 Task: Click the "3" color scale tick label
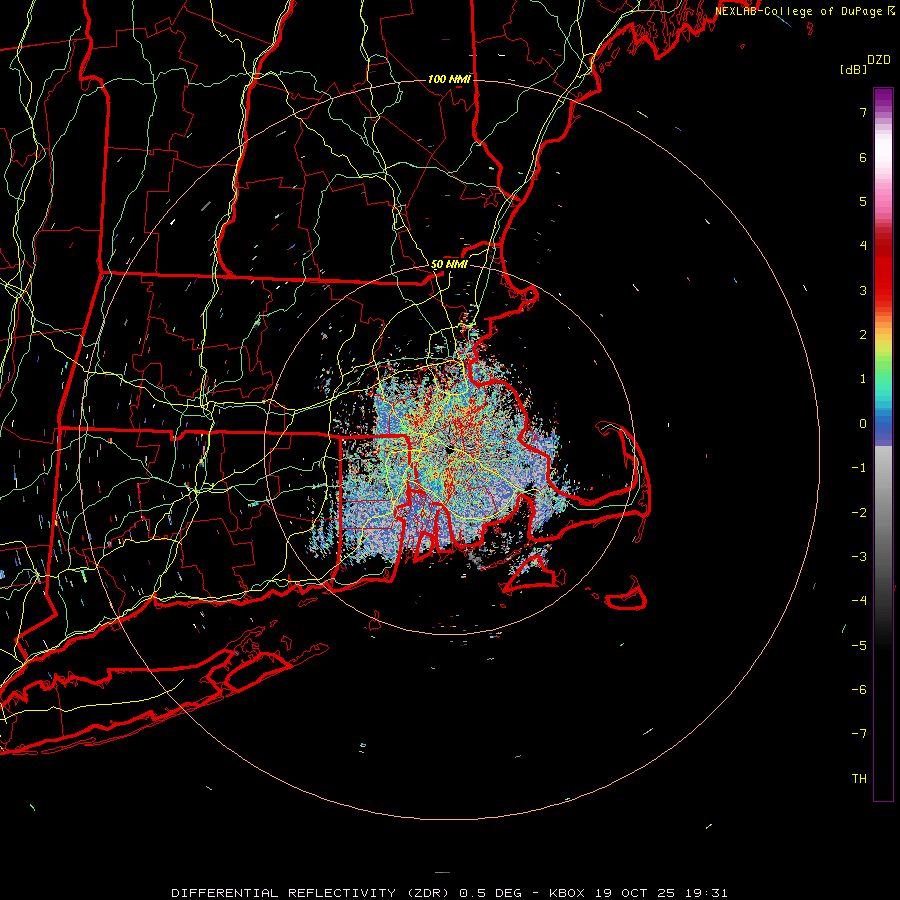coord(863,290)
